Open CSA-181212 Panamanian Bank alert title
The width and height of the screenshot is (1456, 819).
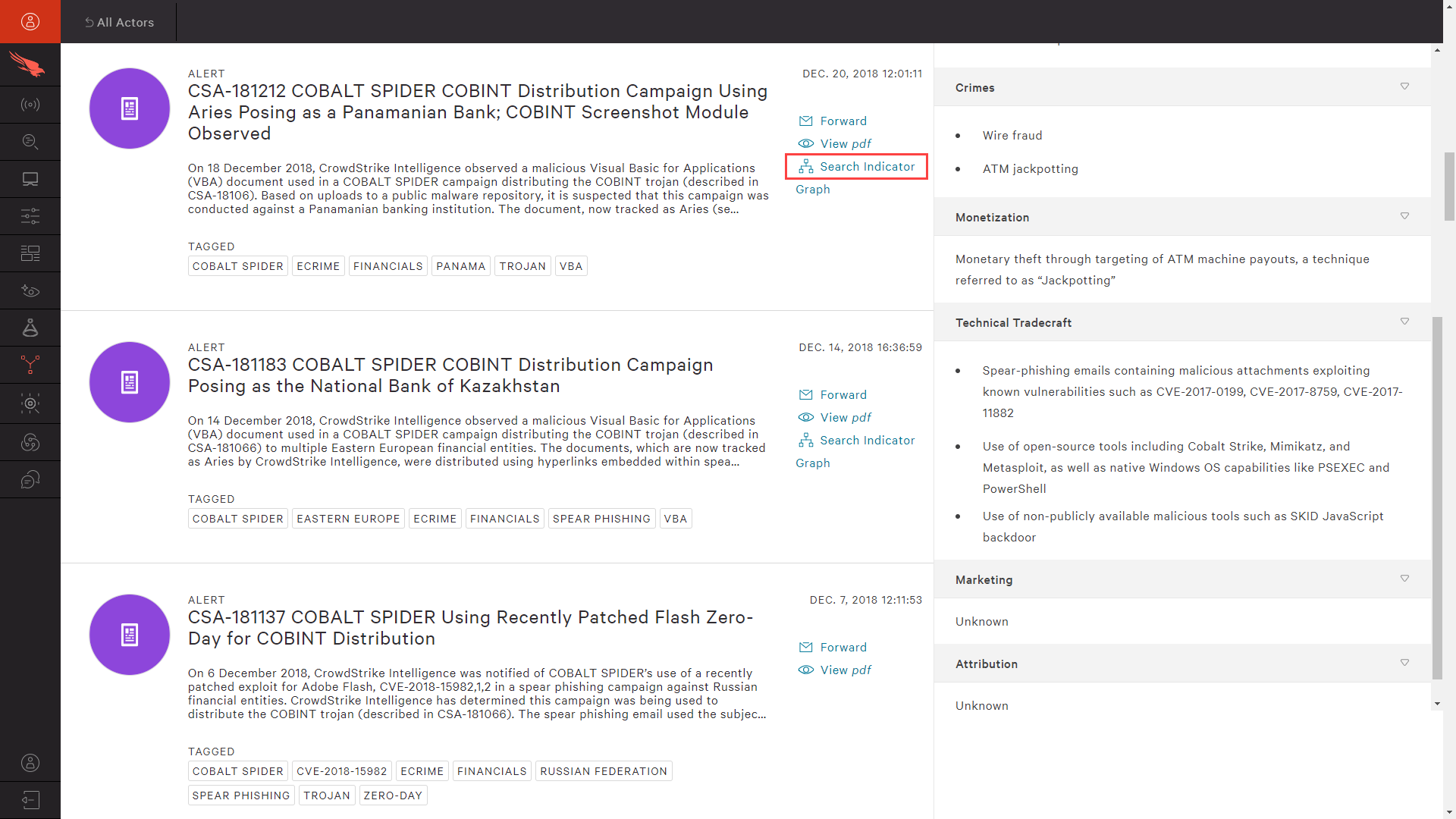pos(478,112)
